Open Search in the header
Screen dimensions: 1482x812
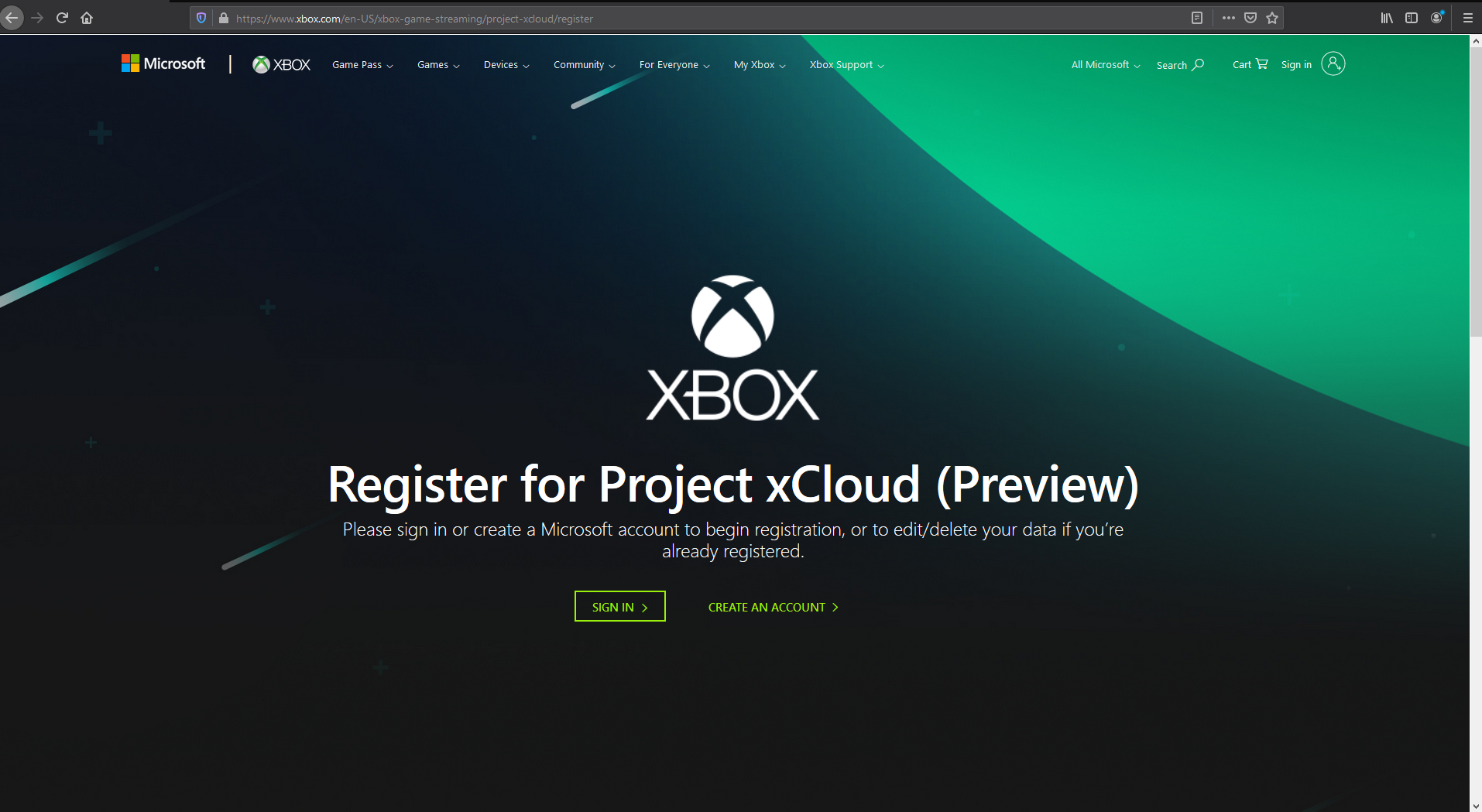tap(1180, 65)
